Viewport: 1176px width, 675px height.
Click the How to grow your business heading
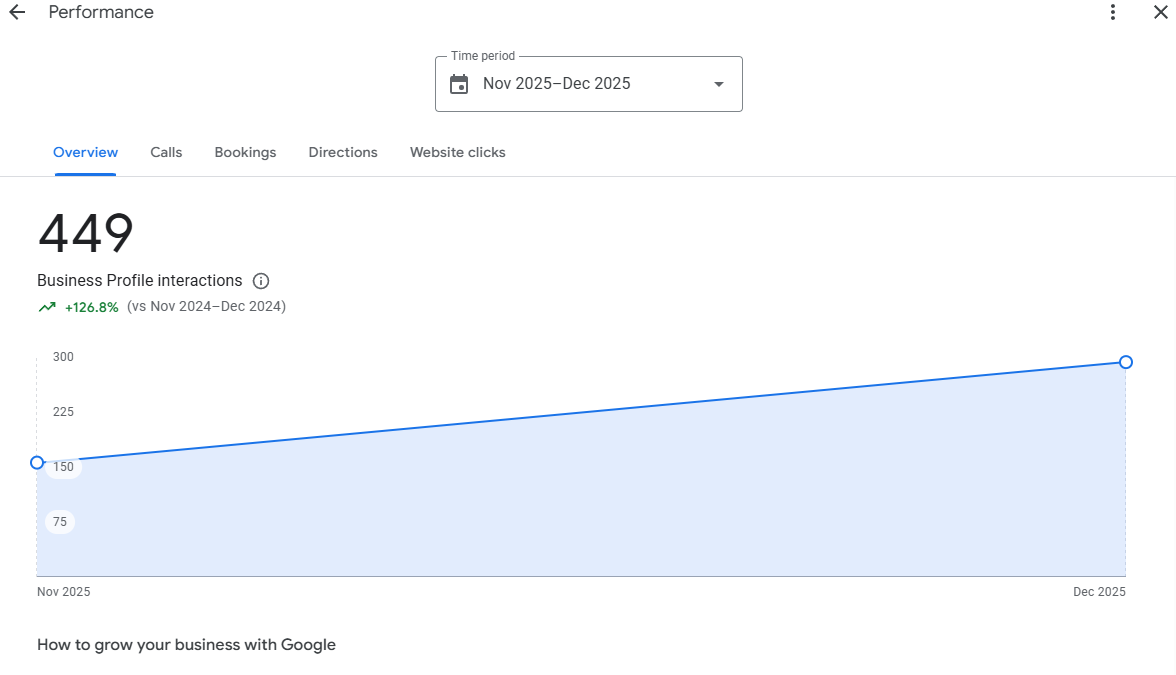click(x=186, y=645)
